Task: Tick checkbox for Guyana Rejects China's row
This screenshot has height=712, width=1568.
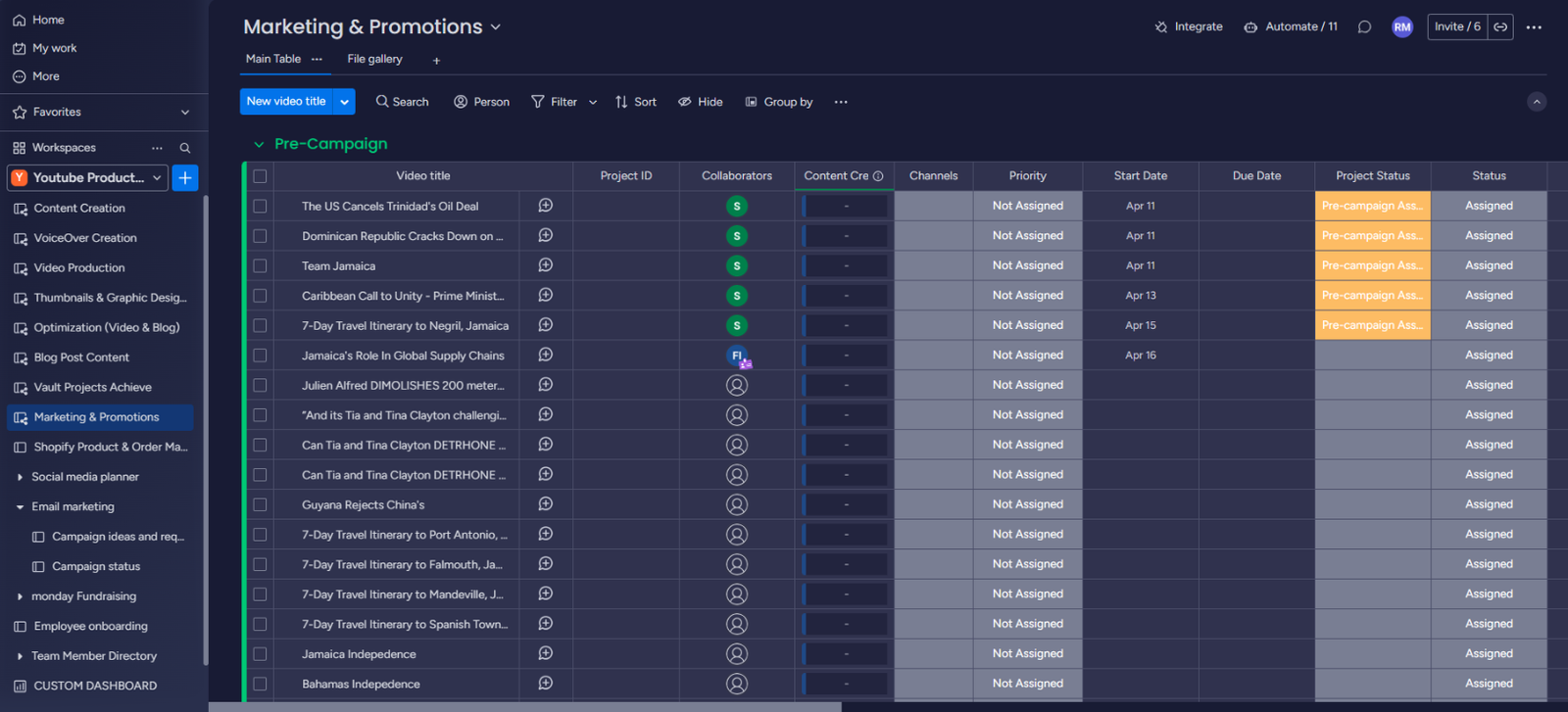Action: point(260,504)
